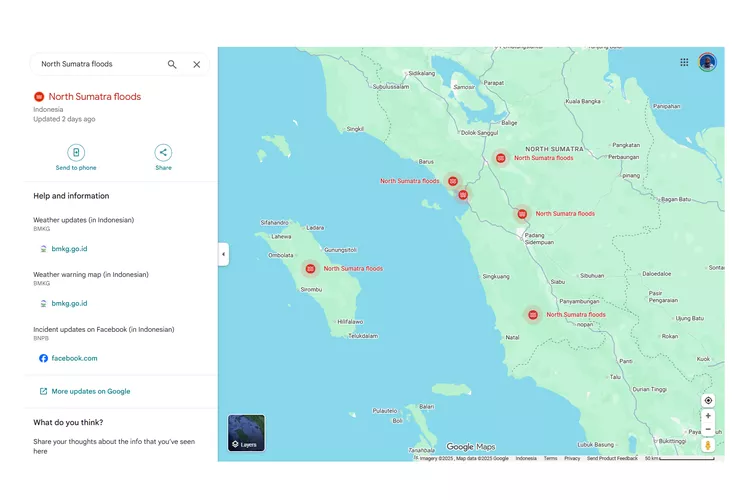750x500 pixels.
Task: Click flood marker on Nias island
Action: pos(311,268)
